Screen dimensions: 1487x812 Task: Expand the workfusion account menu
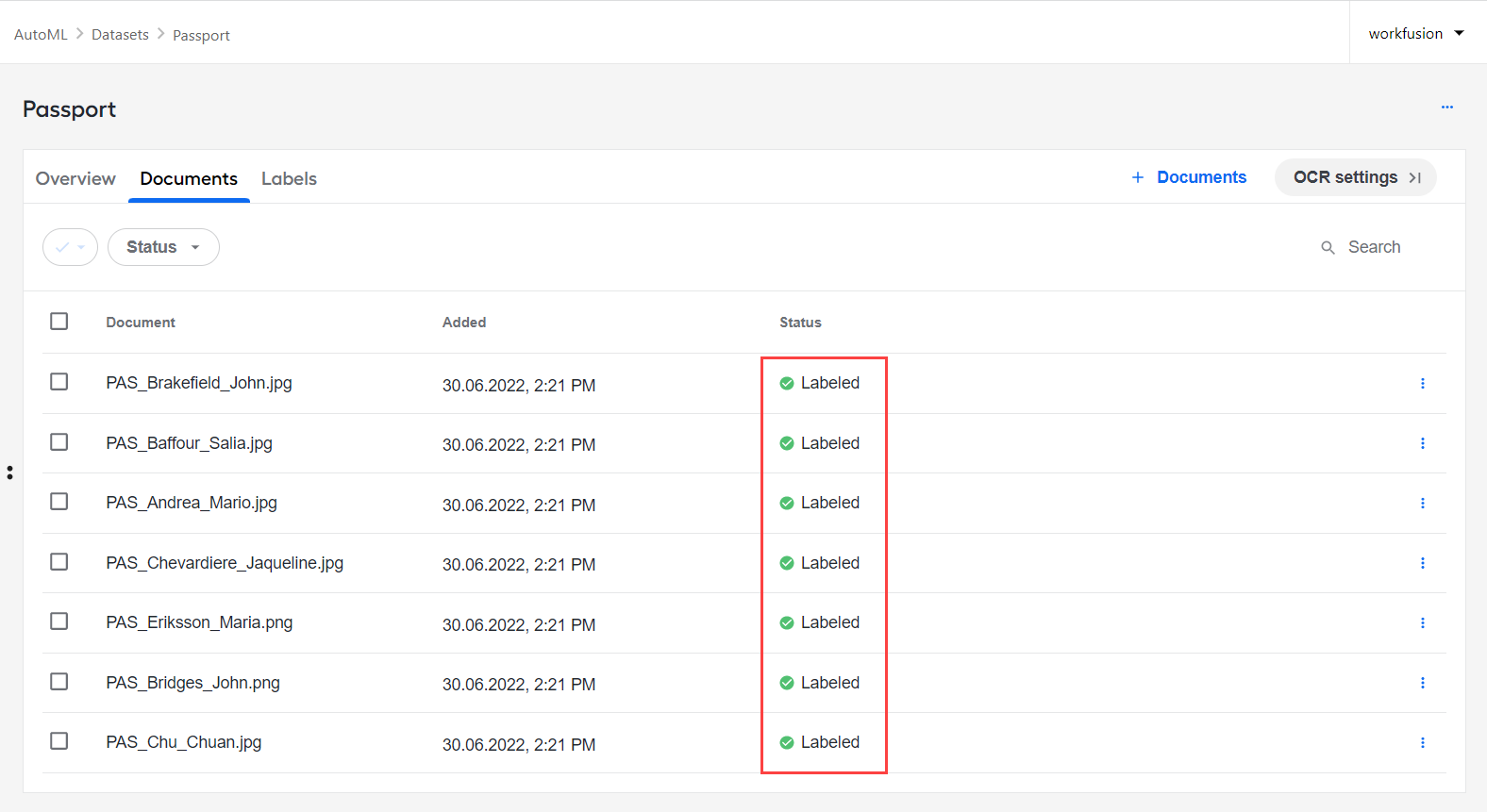pyautogui.click(x=1416, y=33)
